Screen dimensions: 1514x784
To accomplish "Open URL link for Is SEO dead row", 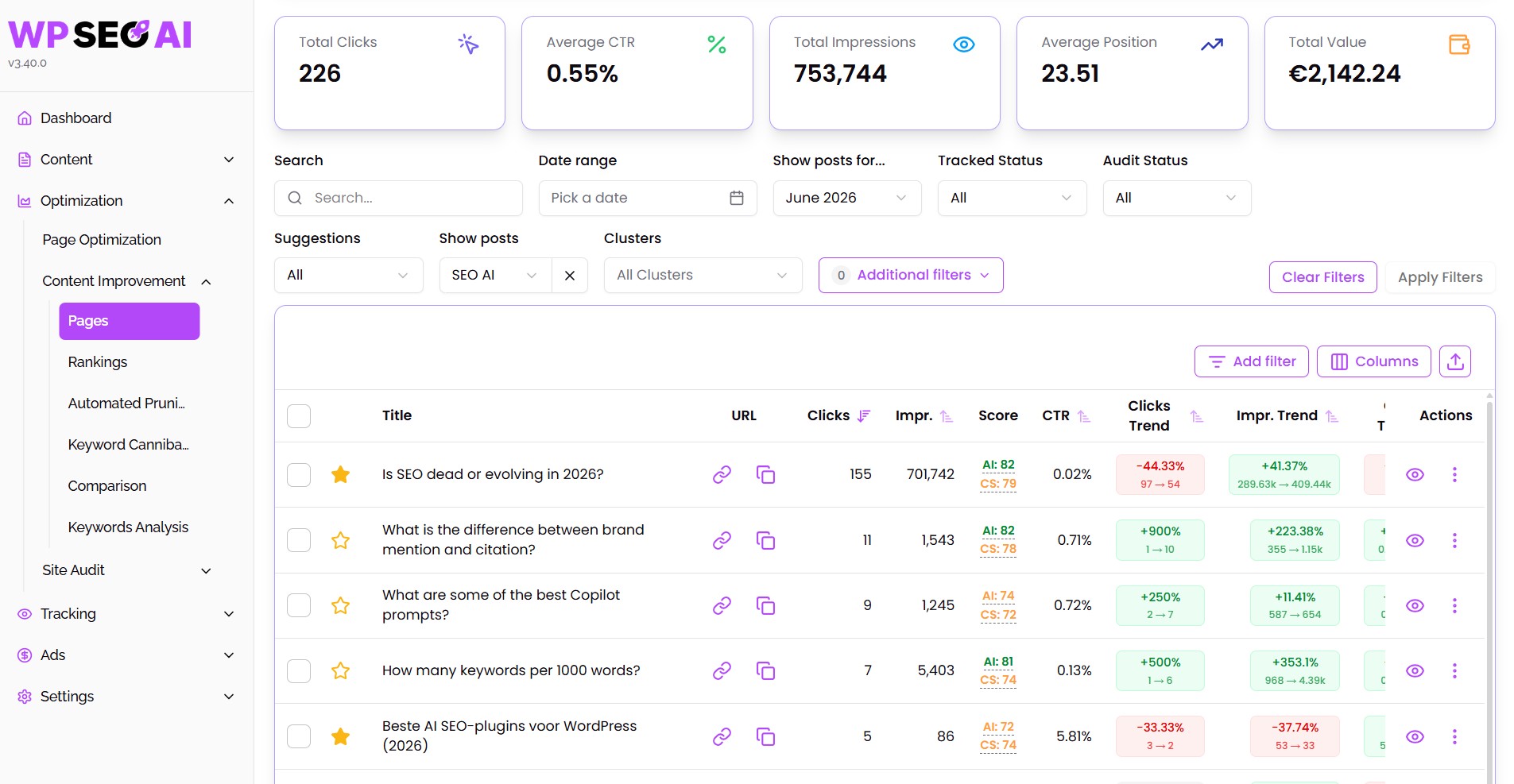I will (x=722, y=474).
